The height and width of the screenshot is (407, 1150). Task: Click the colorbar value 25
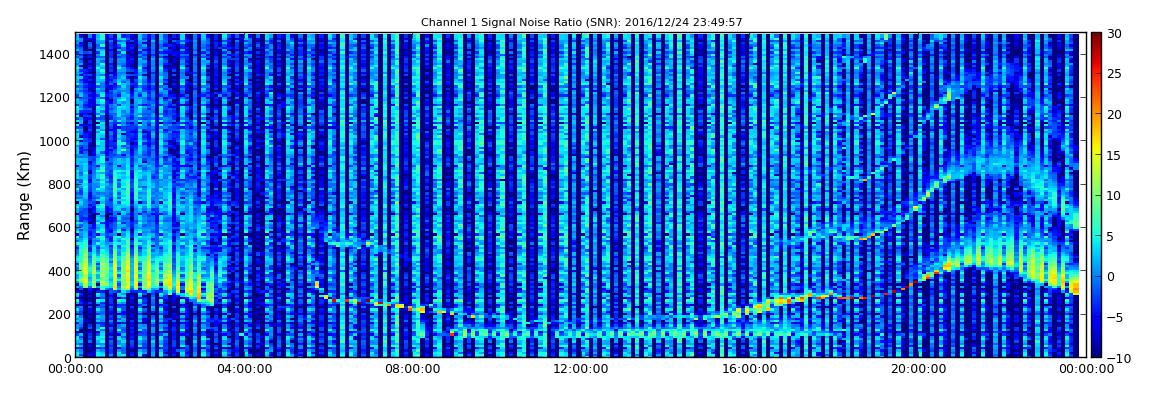pyautogui.click(x=1114, y=73)
